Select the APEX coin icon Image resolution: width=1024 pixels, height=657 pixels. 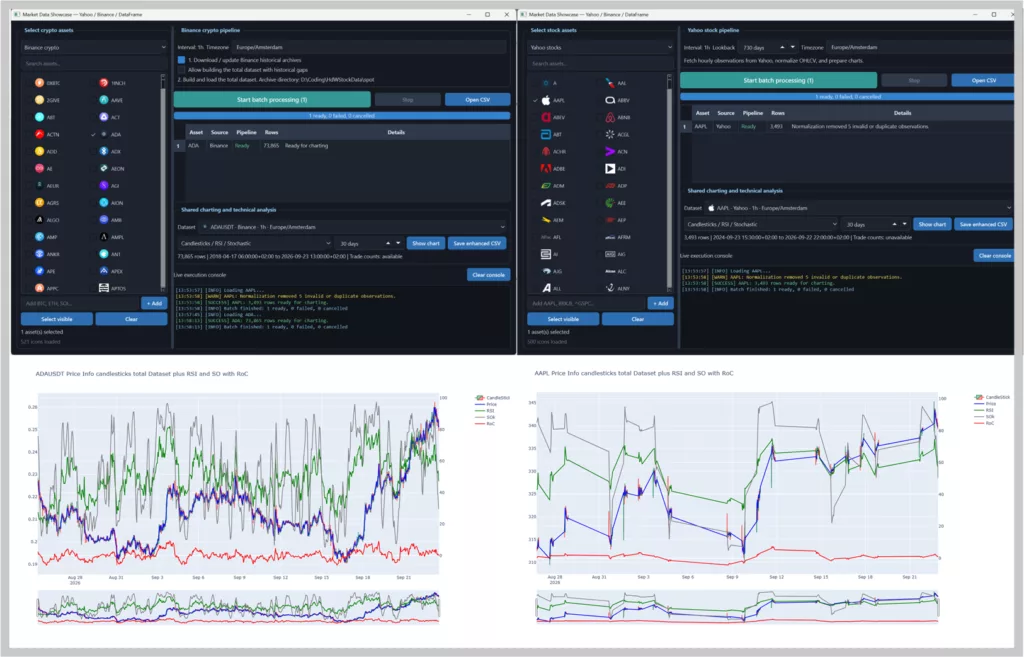103,270
